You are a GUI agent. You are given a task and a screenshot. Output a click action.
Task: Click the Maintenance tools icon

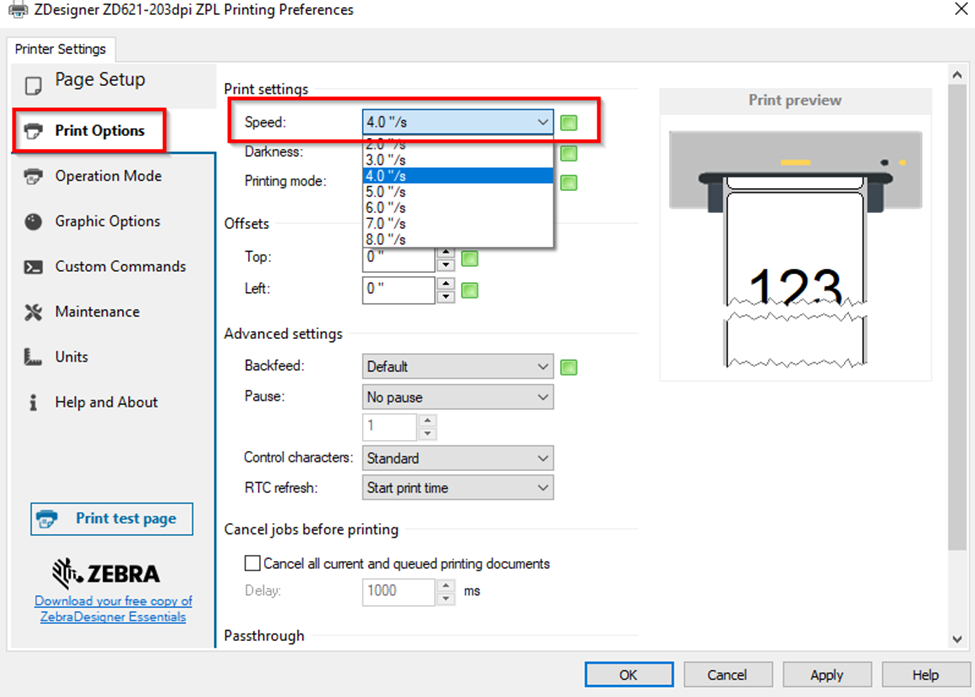(x=33, y=312)
